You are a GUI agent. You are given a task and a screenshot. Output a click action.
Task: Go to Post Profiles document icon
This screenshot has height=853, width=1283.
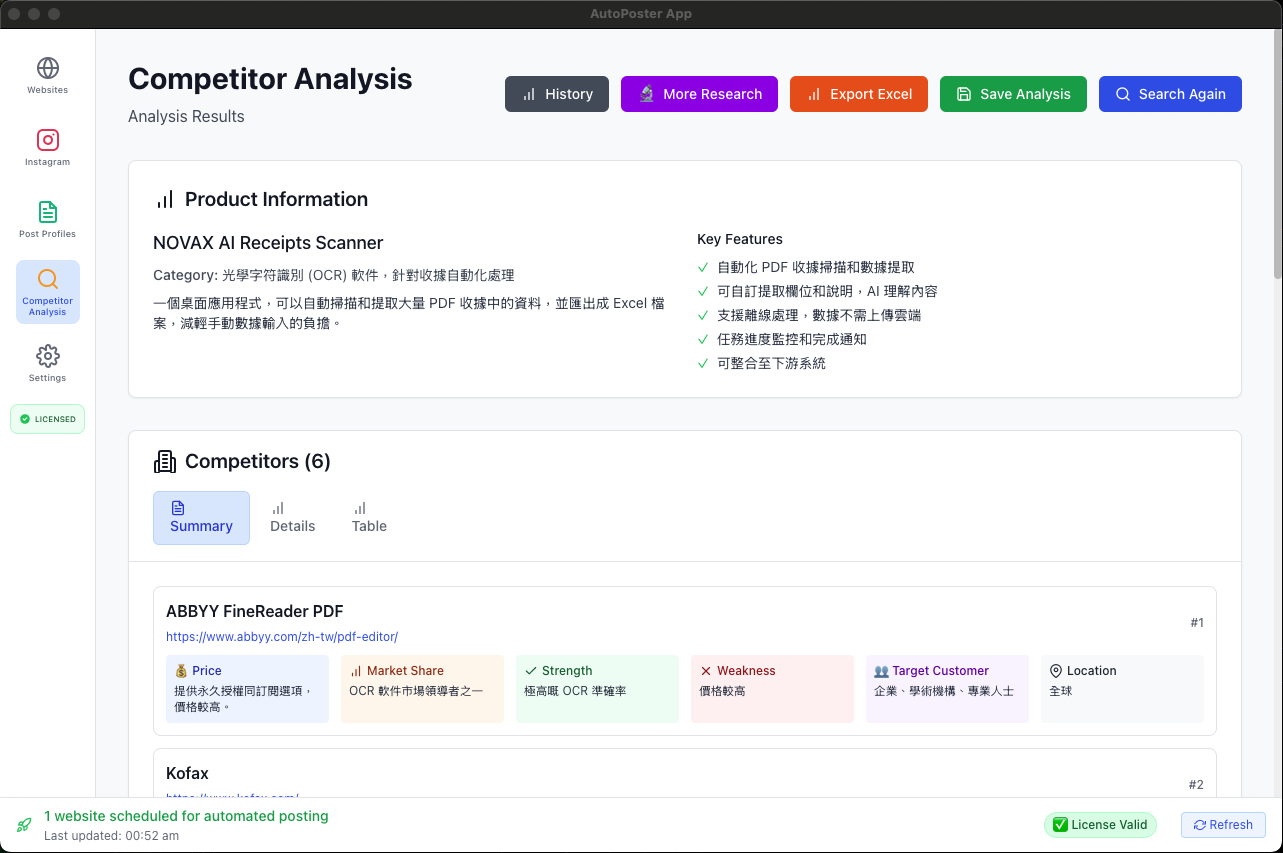click(x=47, y=212)
